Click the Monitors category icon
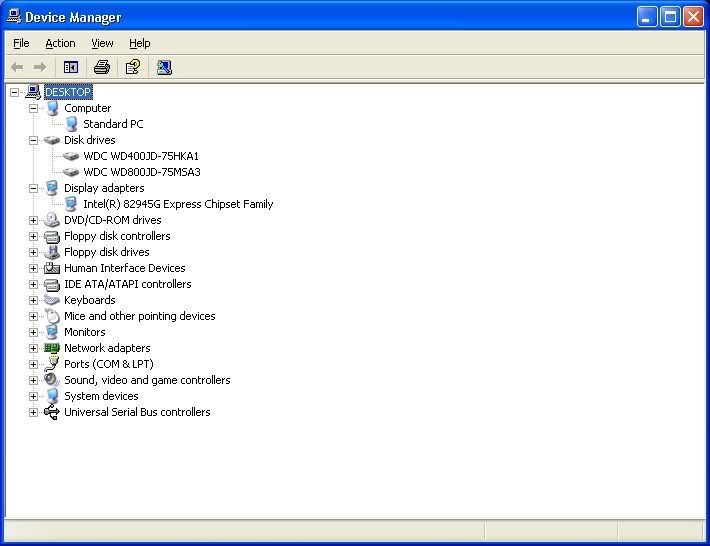The height and width of the screenshot is (546, 710). (52, 332)
